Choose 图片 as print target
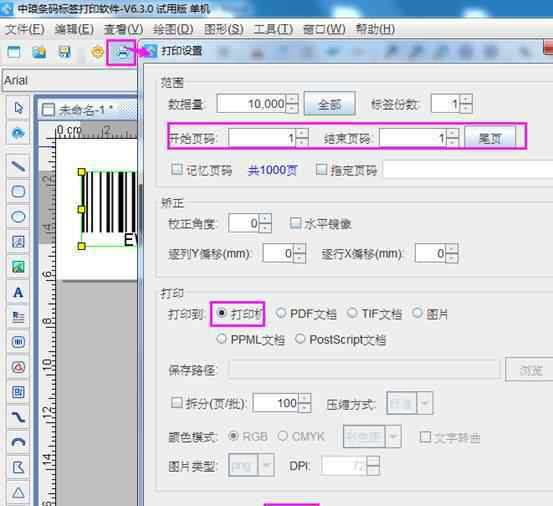This screenshot has height=506, width=553. point(417,313)
